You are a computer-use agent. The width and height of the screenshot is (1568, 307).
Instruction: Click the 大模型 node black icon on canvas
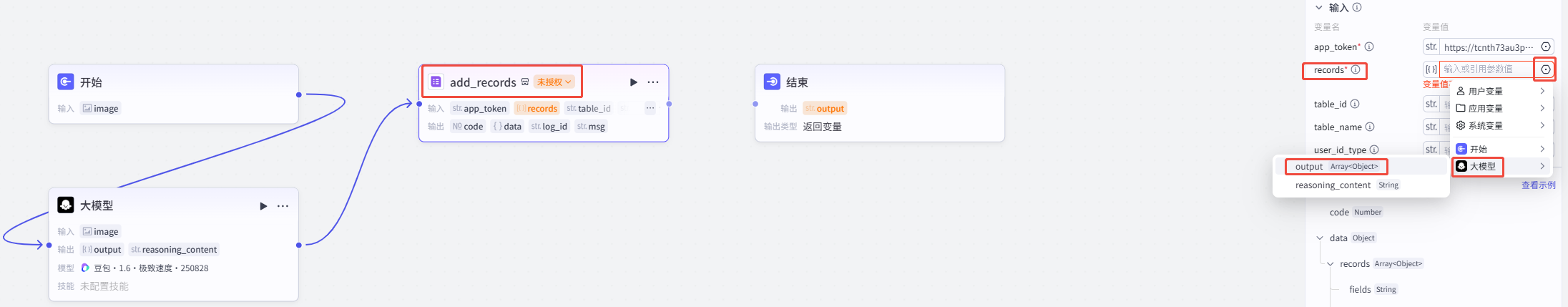point(66,205)
